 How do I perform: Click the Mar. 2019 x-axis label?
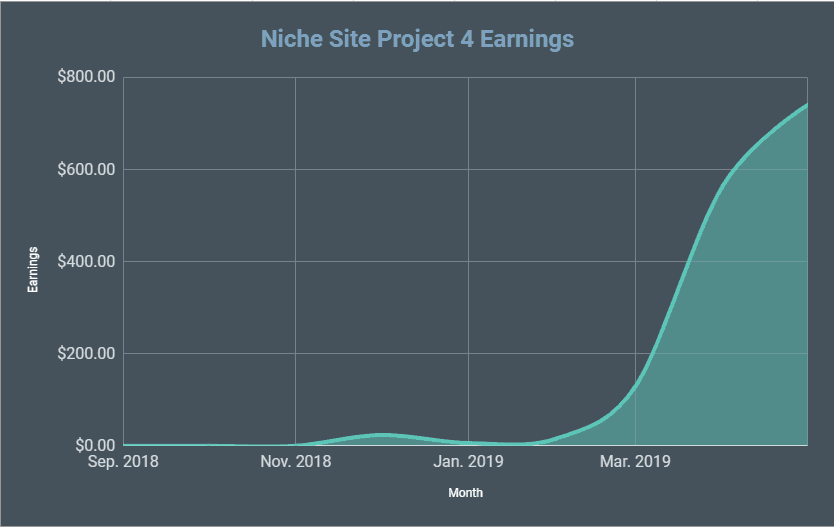click(635, 461)
